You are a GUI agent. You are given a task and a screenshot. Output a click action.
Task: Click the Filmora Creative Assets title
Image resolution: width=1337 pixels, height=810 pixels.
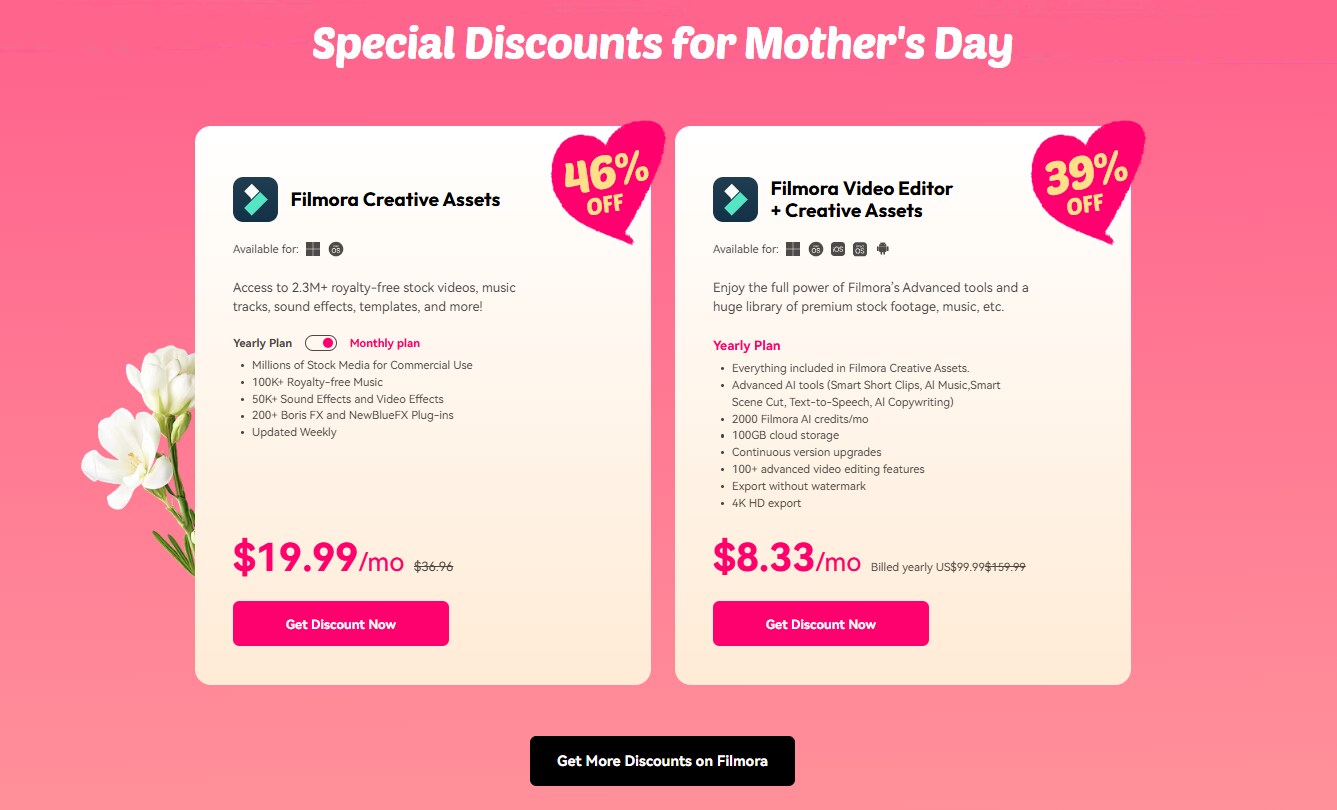[x=395, y=199]
